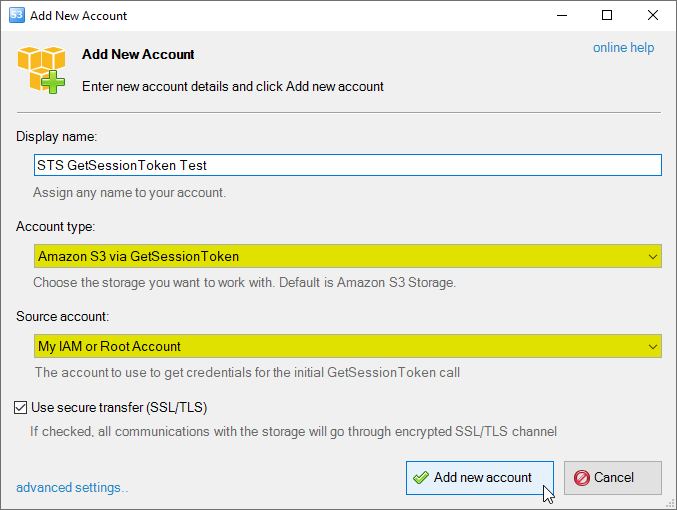The height and width of the screenshot is (510, 677).
Task: Click into the Display name field
Action: (x=348, y=165)
